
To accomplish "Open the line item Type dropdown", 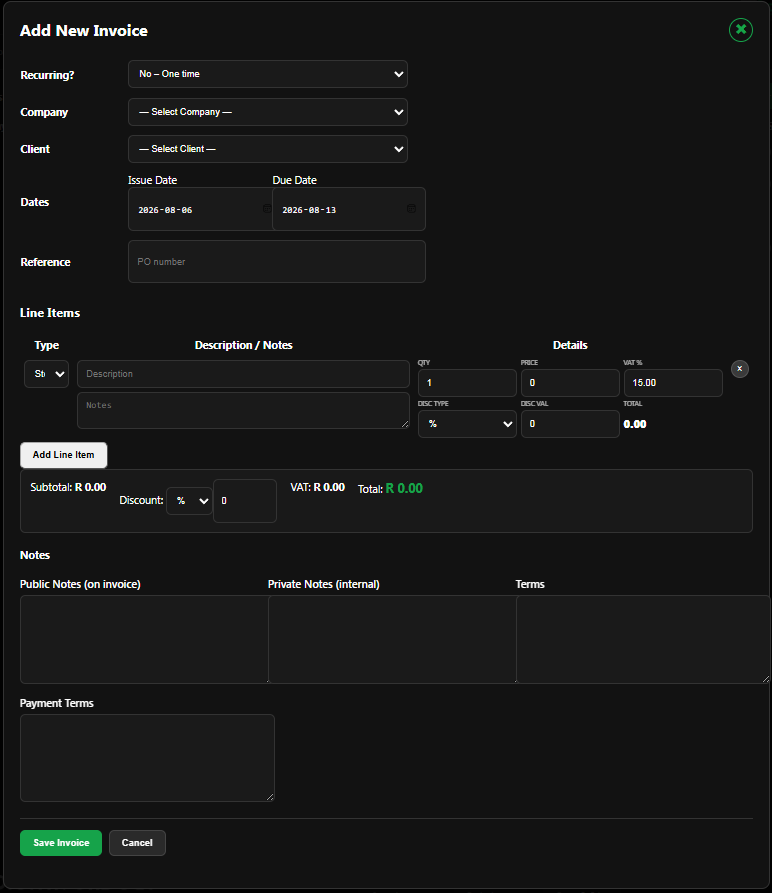I will [x=47, y=374].
